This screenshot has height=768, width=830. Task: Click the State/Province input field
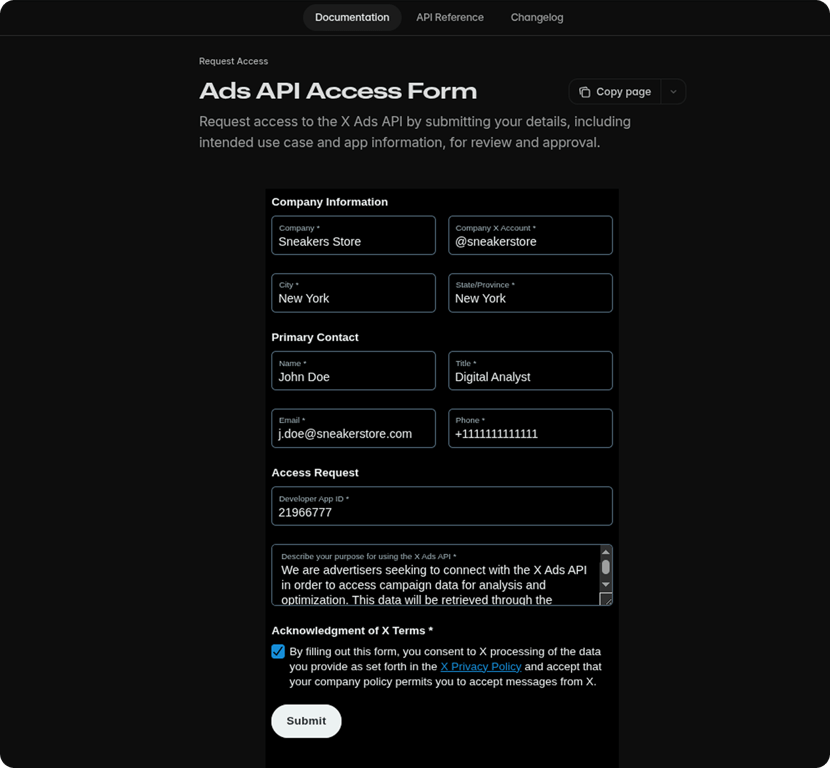click(x=530, y=293)
